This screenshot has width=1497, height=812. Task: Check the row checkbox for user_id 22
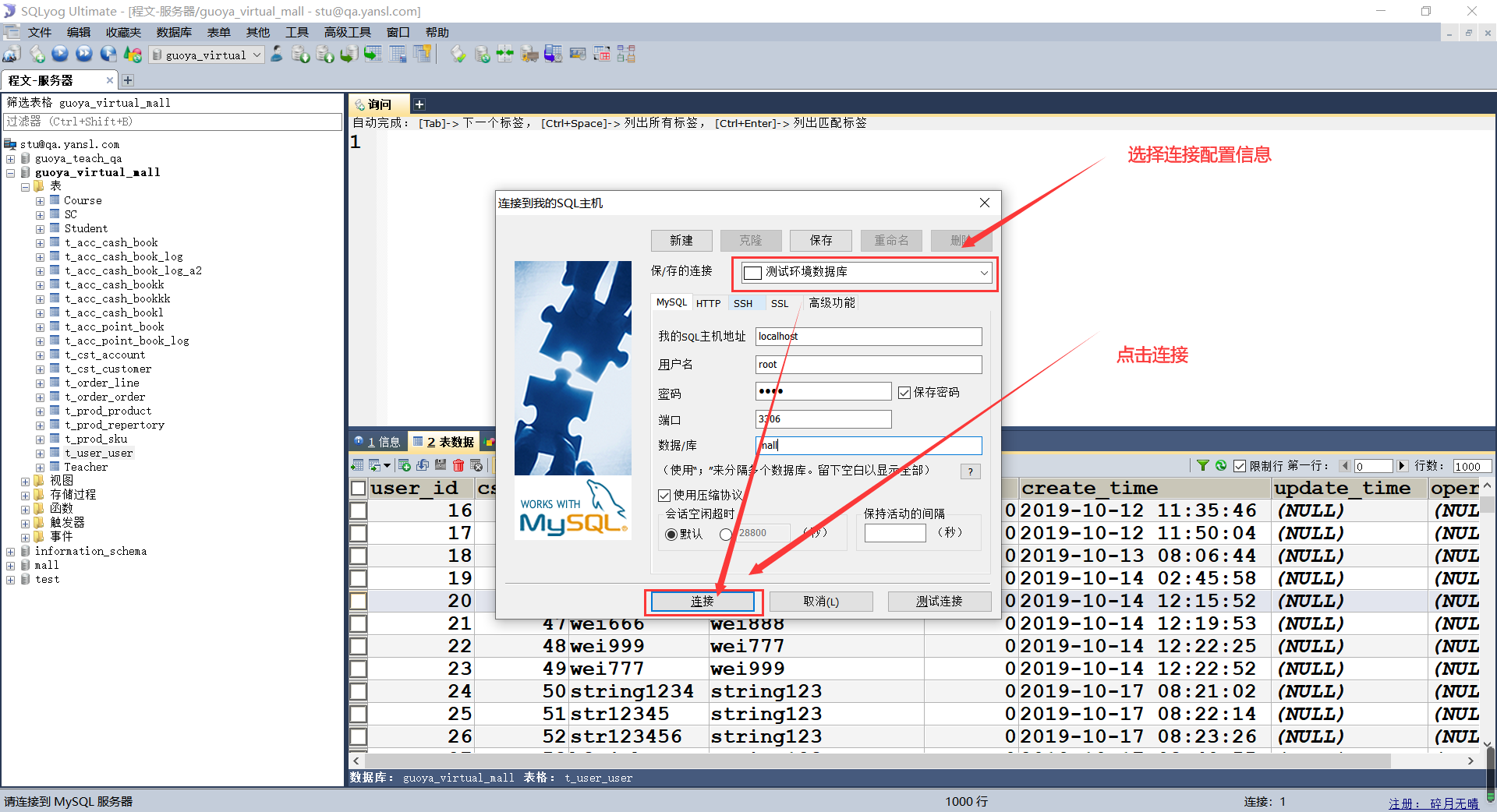(x=359, y=646)
